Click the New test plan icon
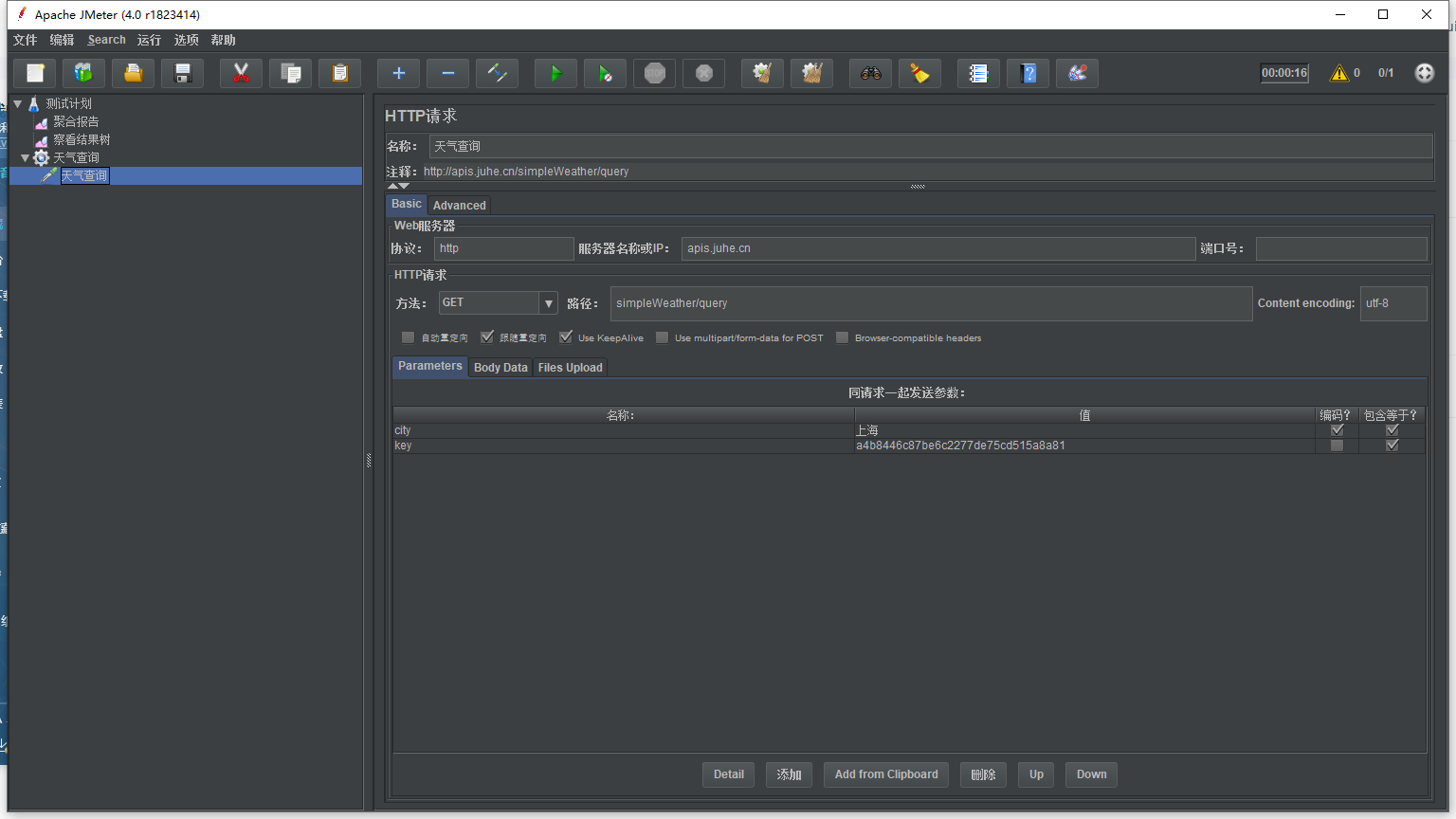Screen dimensions: 1456x819 pyautogui.click(x=35, y=73)
